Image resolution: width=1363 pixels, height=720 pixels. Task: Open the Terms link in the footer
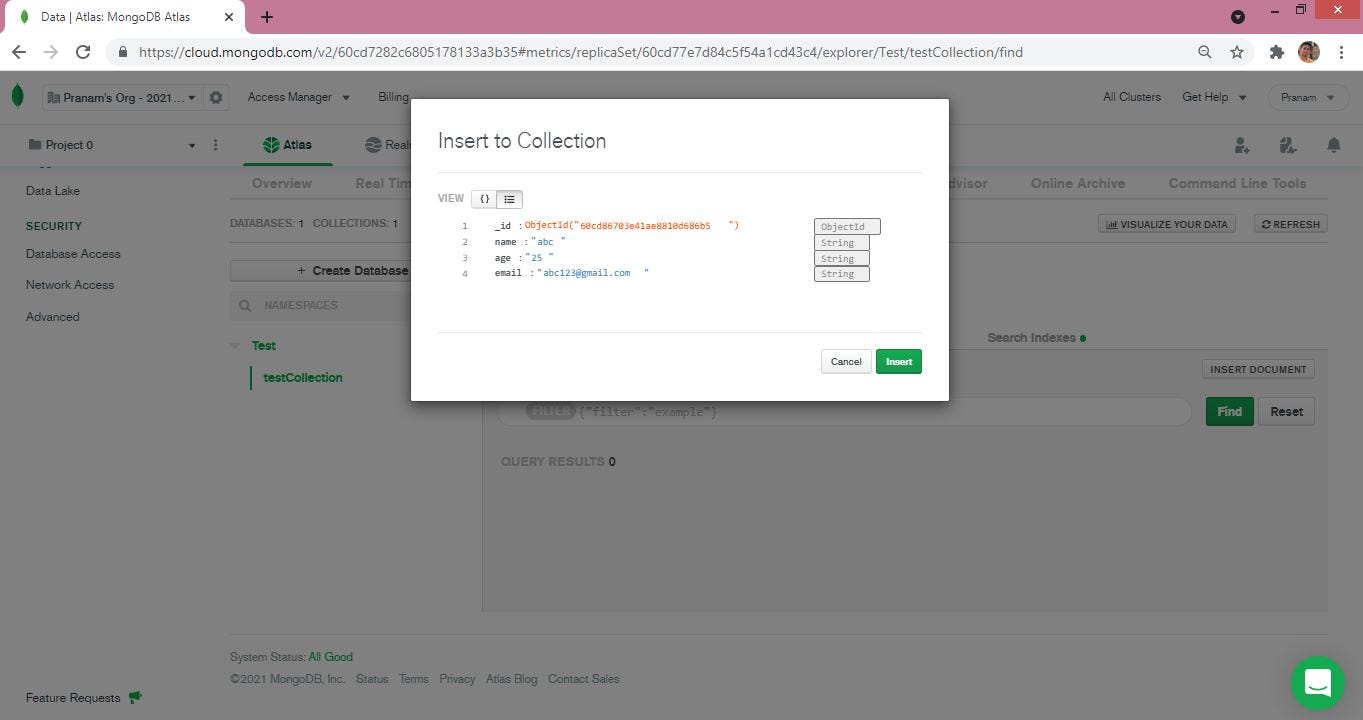[x=413, y=679]
